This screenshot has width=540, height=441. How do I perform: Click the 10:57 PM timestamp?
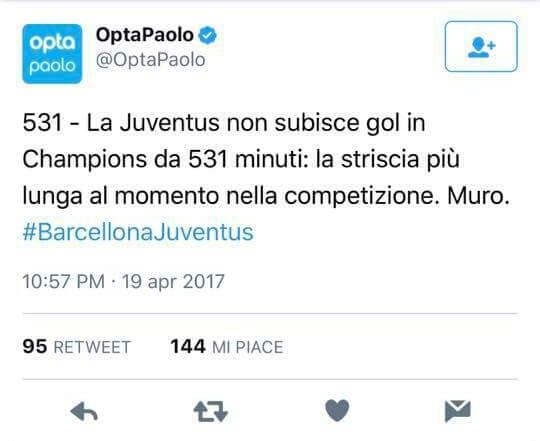coord(63,281)
